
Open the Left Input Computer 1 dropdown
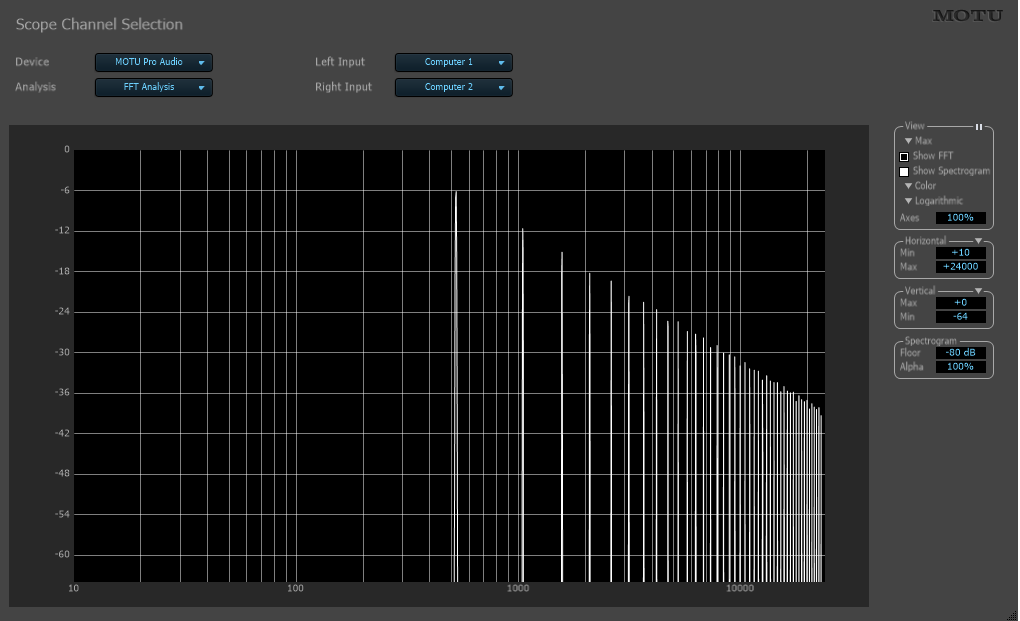(x=453, y=62)
